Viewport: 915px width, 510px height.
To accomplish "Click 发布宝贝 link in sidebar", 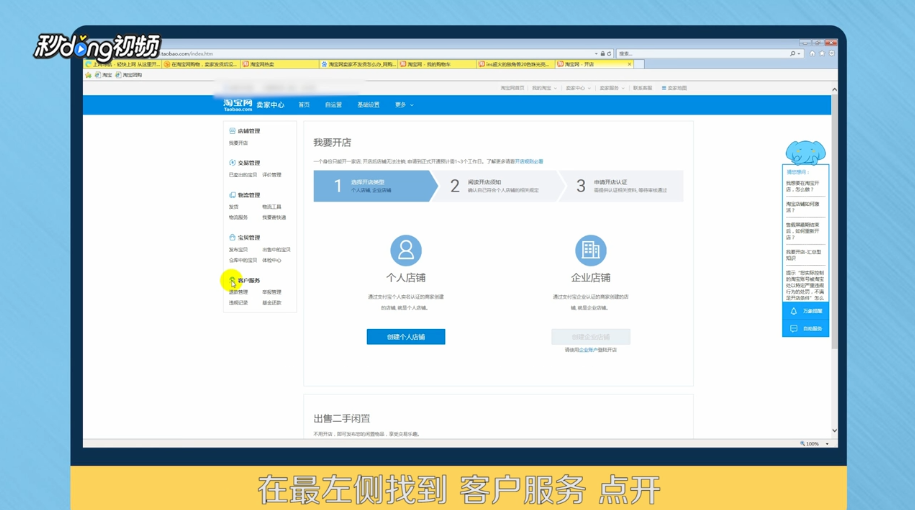I will [x=238, y=250].
